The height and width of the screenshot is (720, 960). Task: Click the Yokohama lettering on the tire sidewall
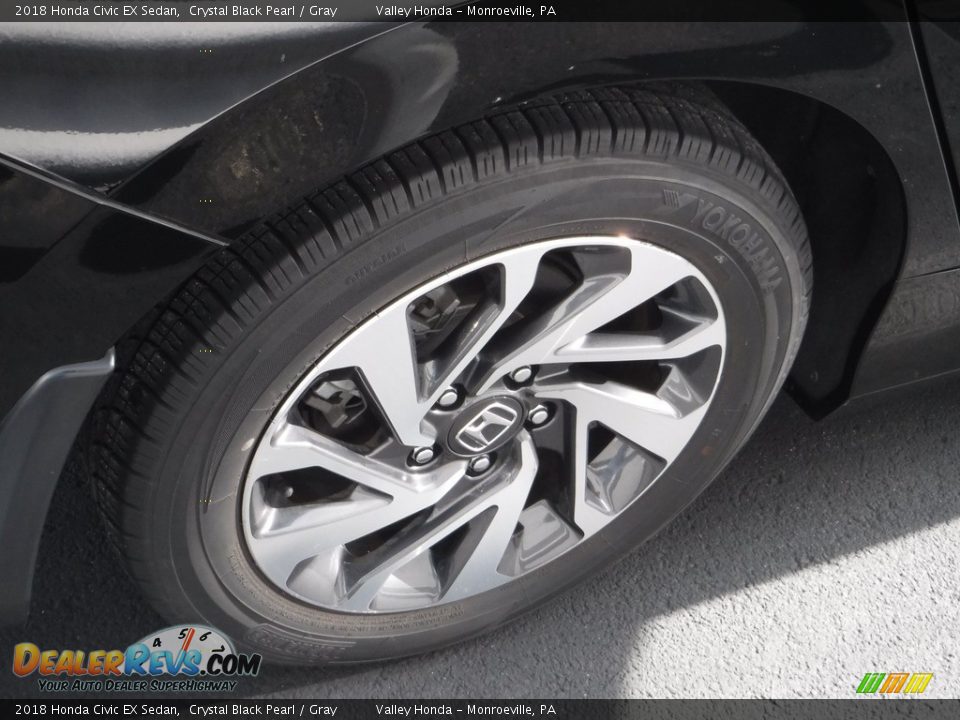pos(737,242)
